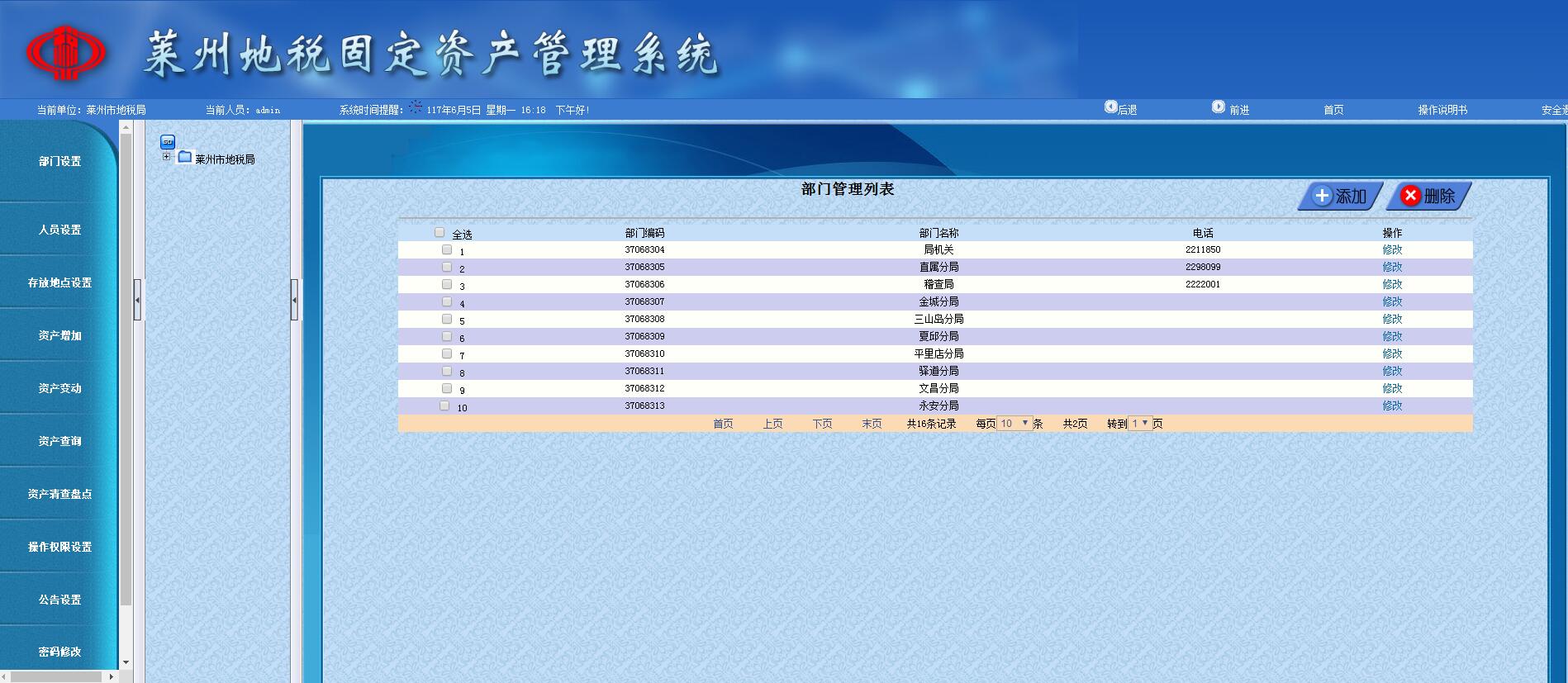
Task: Expand the 莱州市地税局 tree node
Action: pyautogui.click(x=166, y=157)
